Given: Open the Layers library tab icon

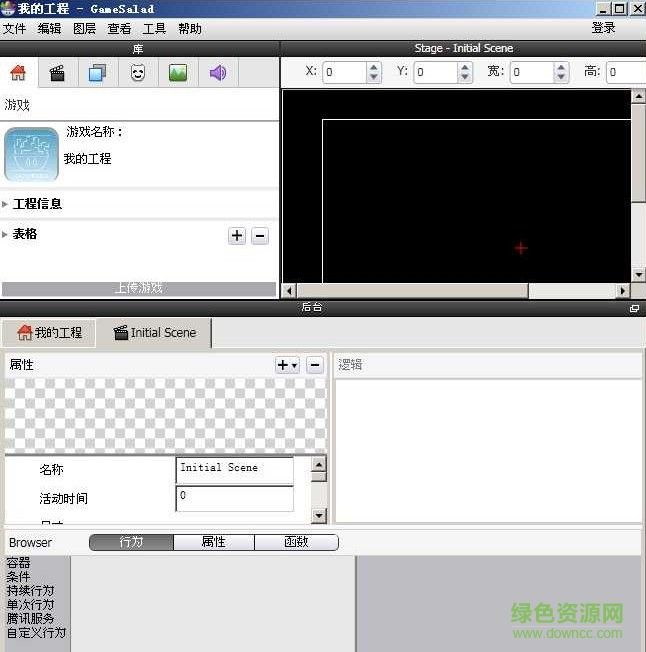Looking at the screenshot, I should pyautogui.click(x=97, y=73).
